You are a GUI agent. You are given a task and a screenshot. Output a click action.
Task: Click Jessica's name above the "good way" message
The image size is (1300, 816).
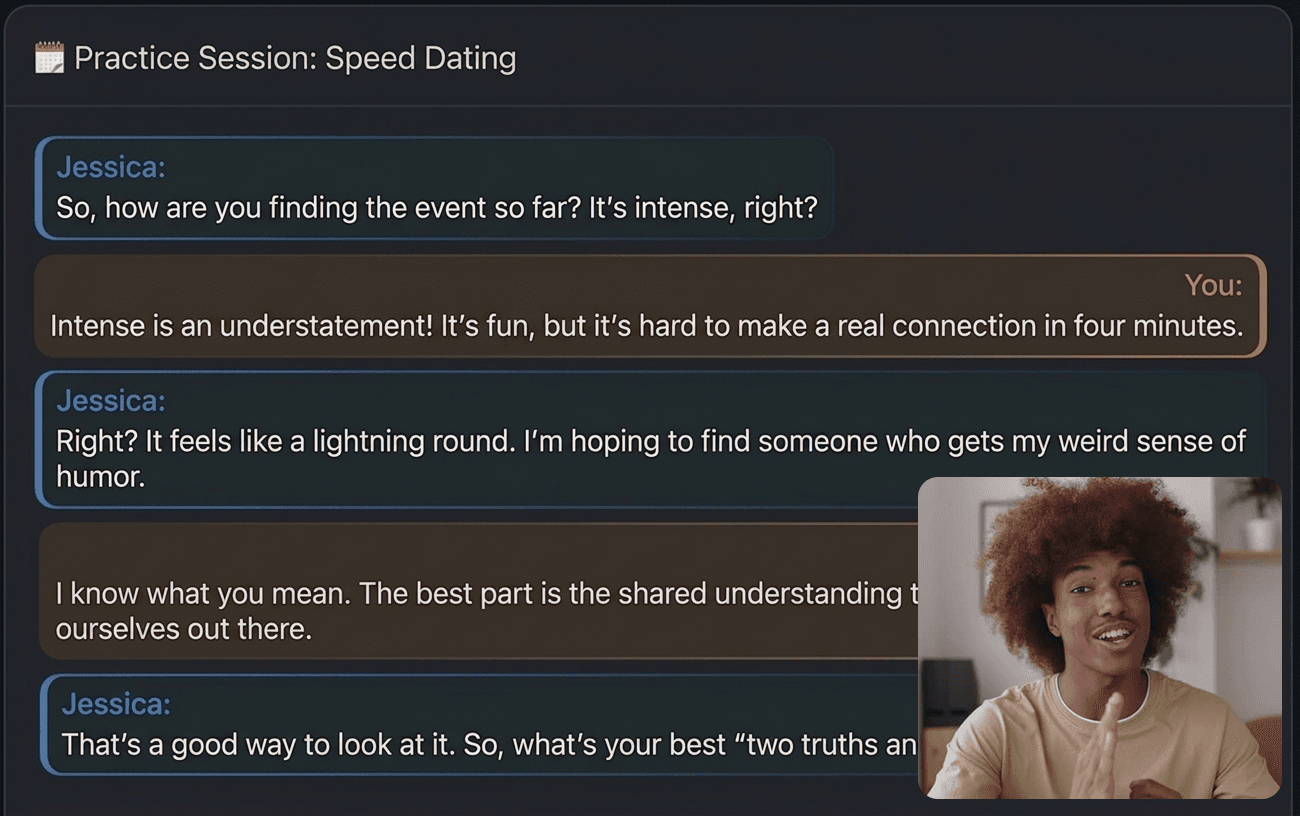[116, 704]
